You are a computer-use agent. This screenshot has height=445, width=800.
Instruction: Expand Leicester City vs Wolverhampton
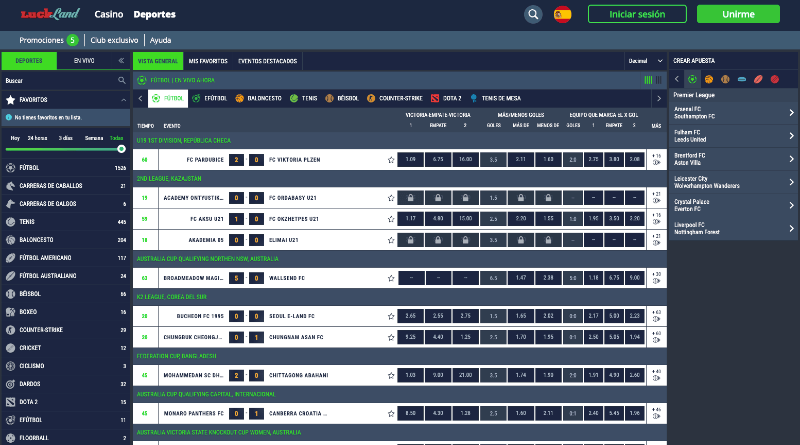pyautogui.click(x=733, y=182)
